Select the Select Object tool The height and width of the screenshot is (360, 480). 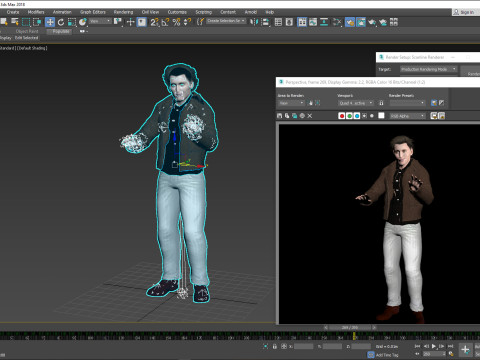[4, 22]
